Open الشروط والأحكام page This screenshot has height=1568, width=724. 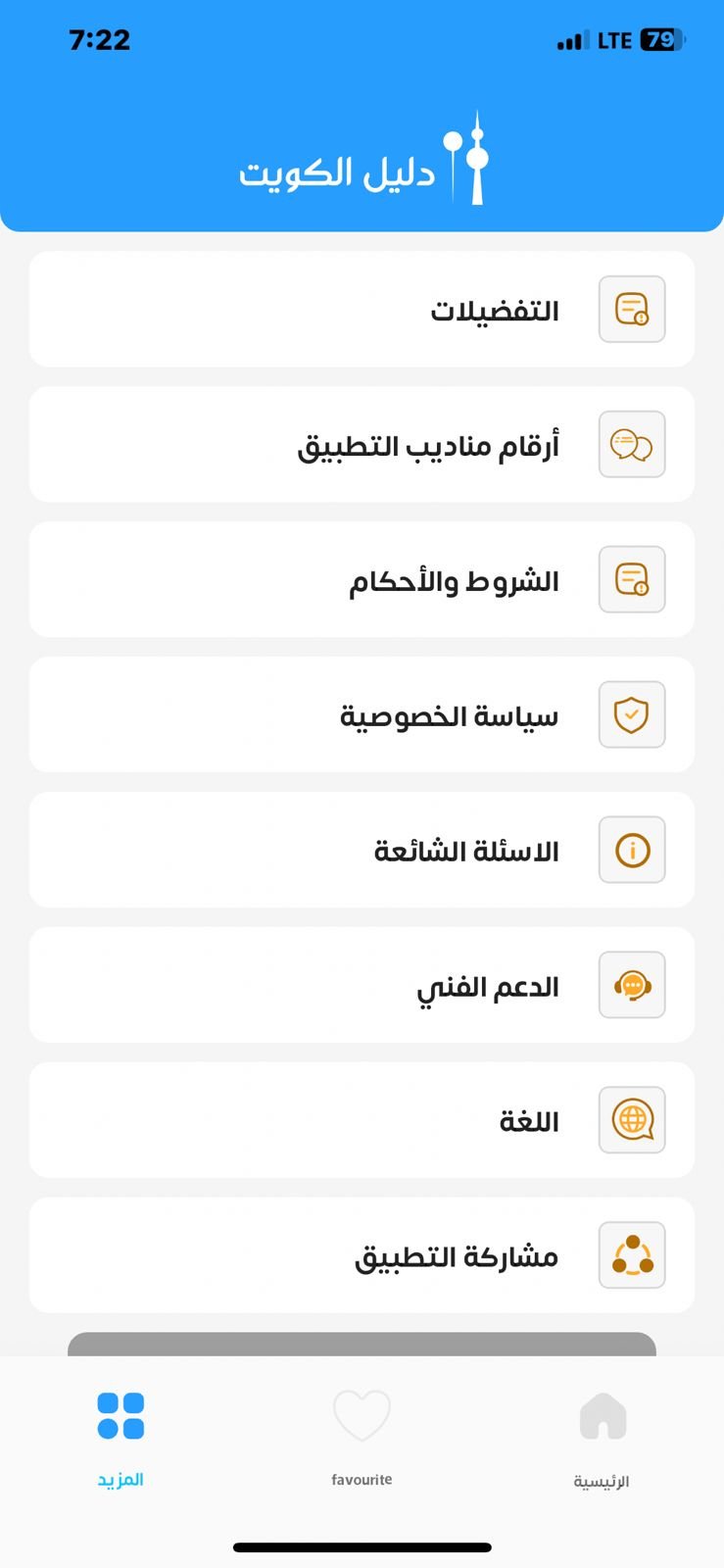[x=454, y=581]
